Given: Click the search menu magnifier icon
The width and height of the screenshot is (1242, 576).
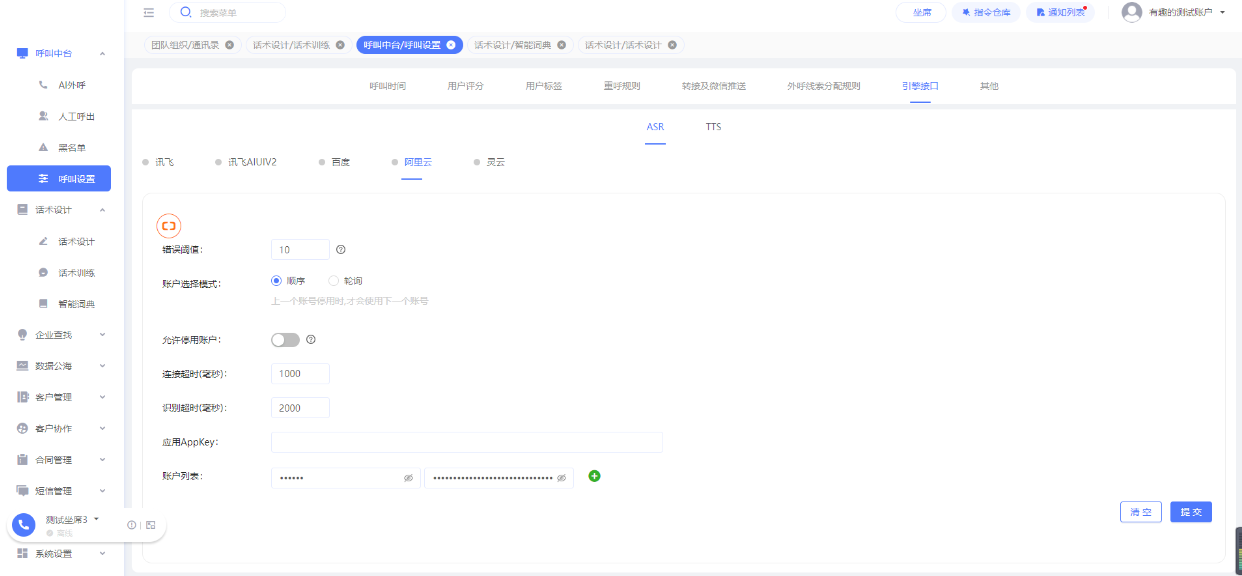Looking at the screenshot, I should coord(186,13).
